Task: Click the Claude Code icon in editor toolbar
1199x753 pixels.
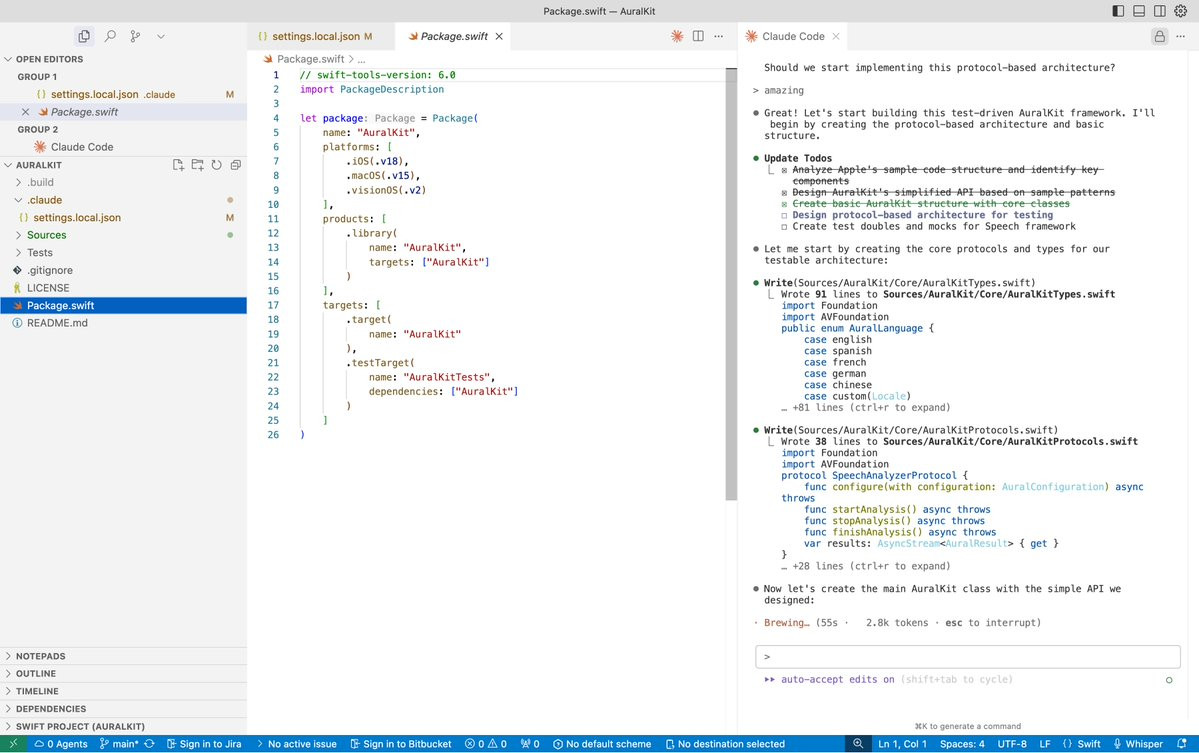Action: pos(677,36)
